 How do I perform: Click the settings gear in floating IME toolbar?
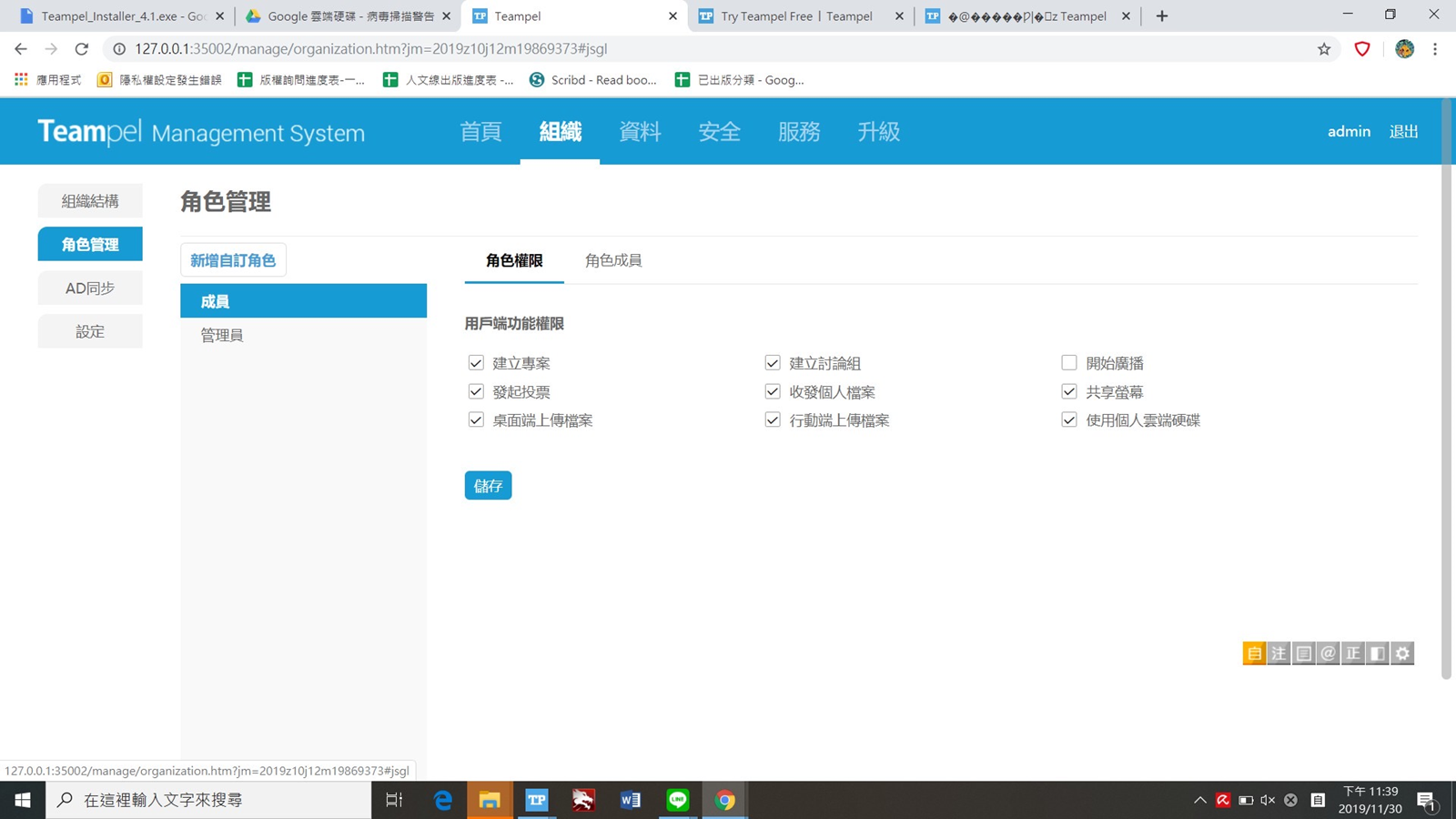pyautogui.click(x=1402, y=653)
